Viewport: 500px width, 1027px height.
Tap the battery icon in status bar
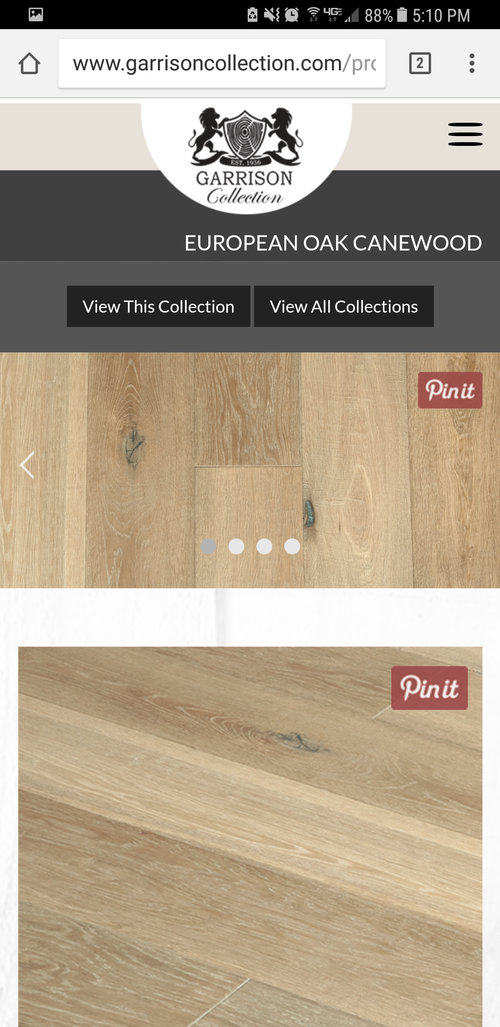[402, 14]
